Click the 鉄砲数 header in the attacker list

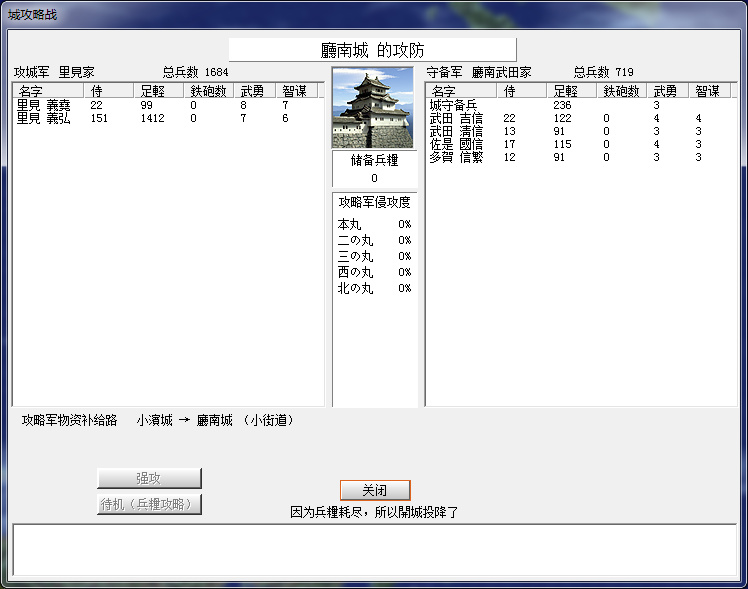click(x=208, y=91)
